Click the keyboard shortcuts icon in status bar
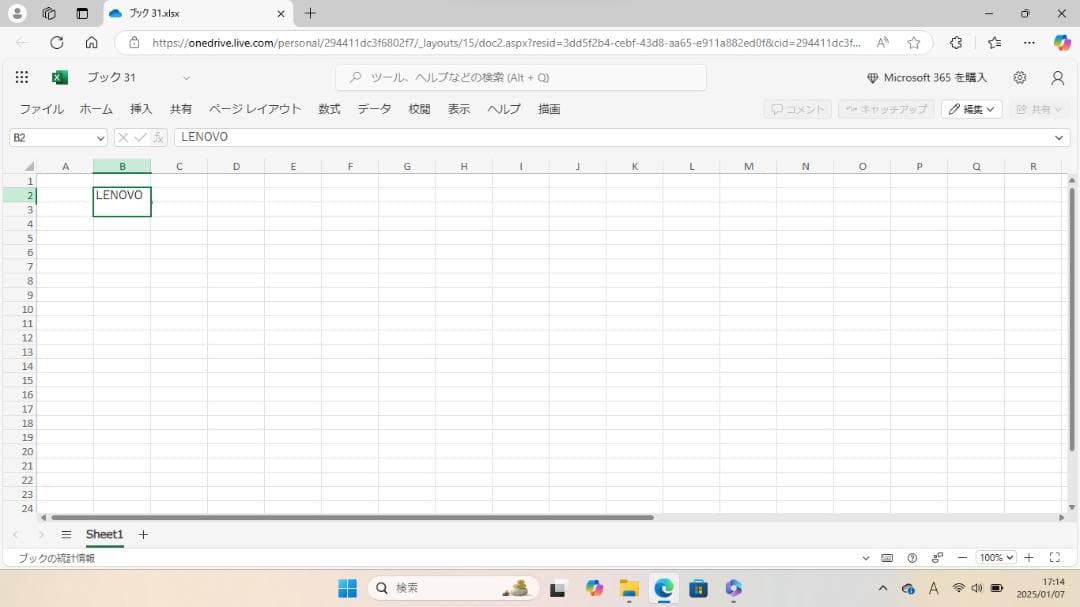This screenshot has width=1080, height=607. [x=888, y=557]
